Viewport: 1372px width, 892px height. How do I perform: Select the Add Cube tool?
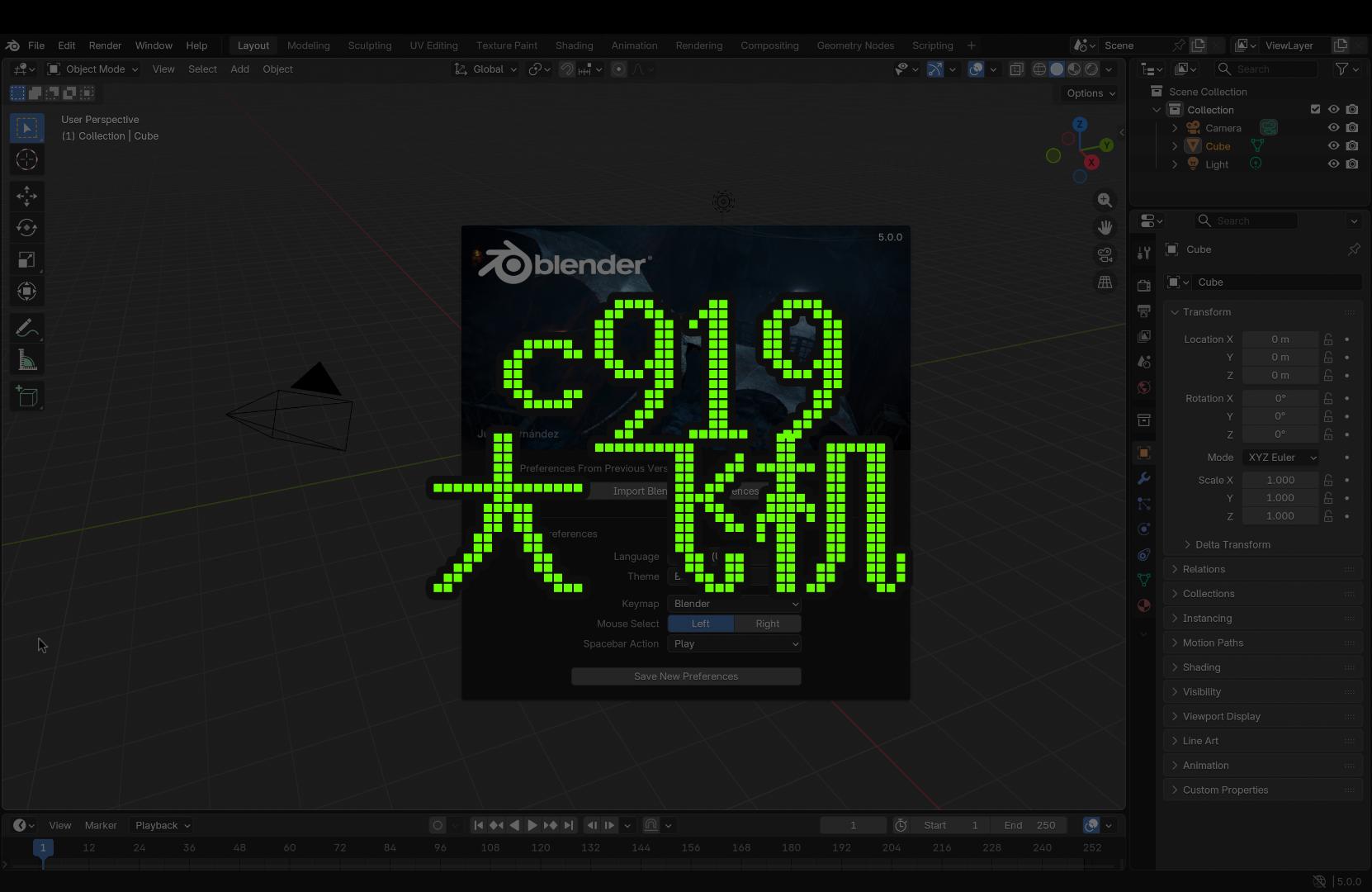[x=26, y=396]
